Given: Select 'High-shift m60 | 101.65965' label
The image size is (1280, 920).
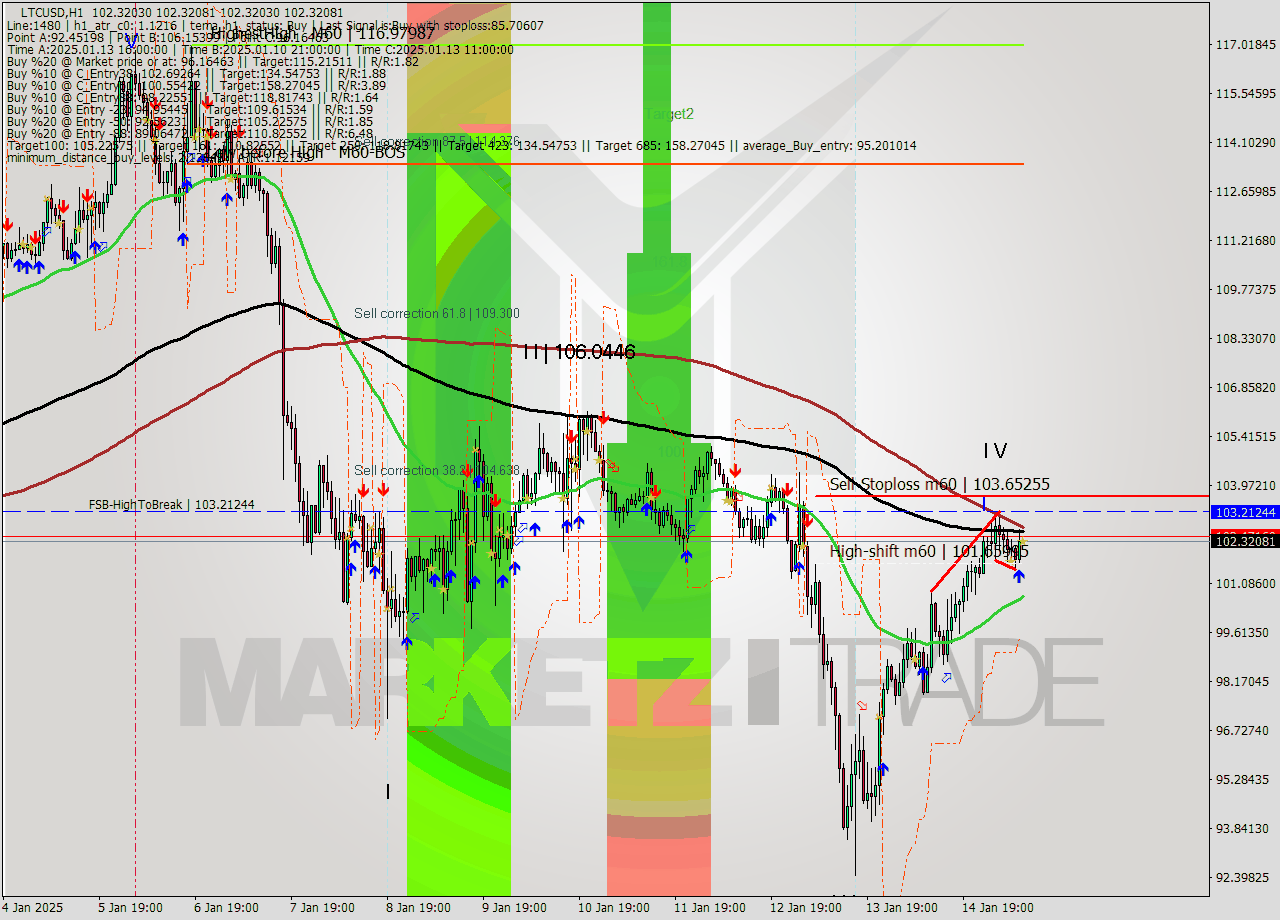Looking at the screenshot, I should (x=929, y=551).
